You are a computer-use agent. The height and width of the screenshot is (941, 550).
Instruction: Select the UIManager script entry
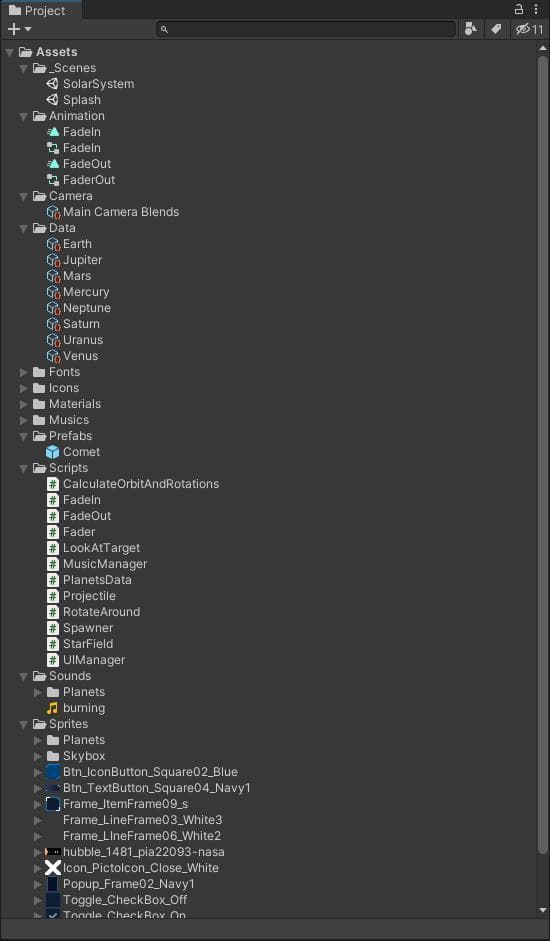click(x=94, y=660)
